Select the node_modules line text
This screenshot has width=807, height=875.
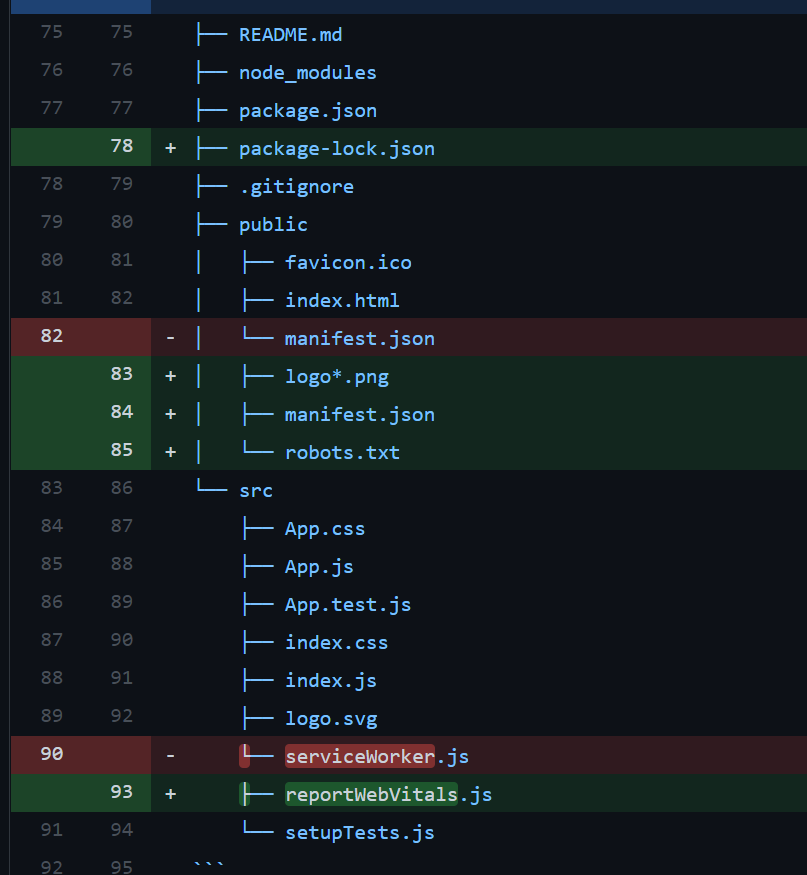[308, 73]
